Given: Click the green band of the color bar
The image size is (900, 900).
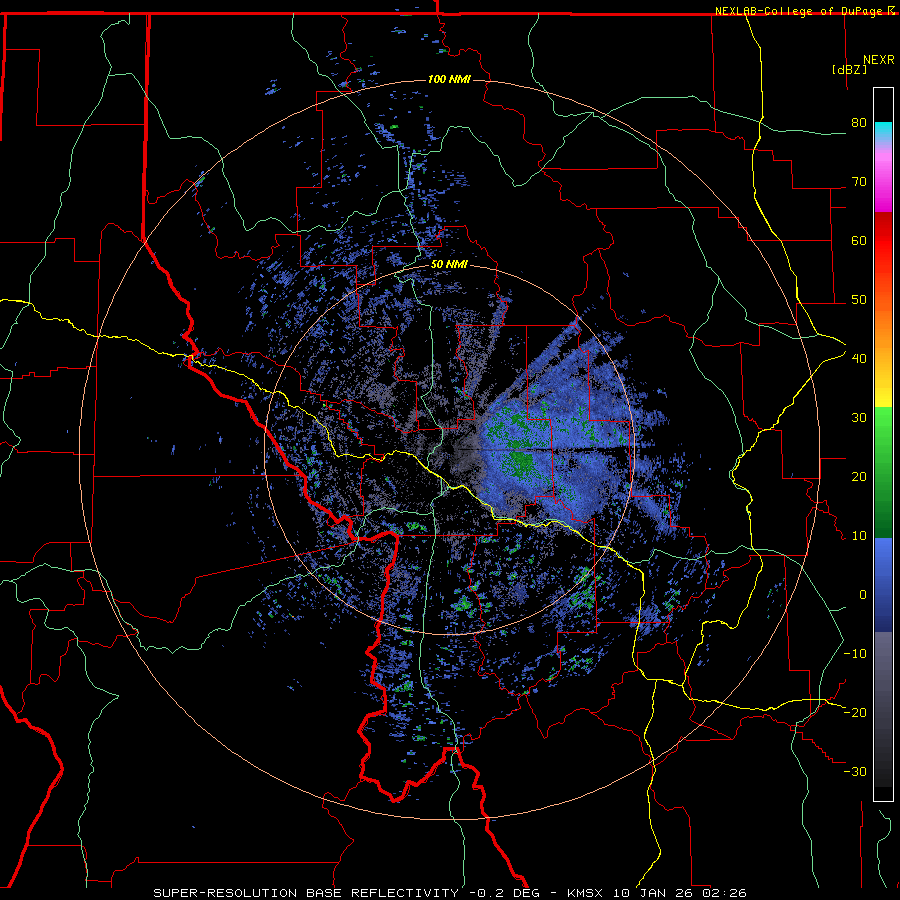Looking at the screenshot, I should click(x=883, y=472).
